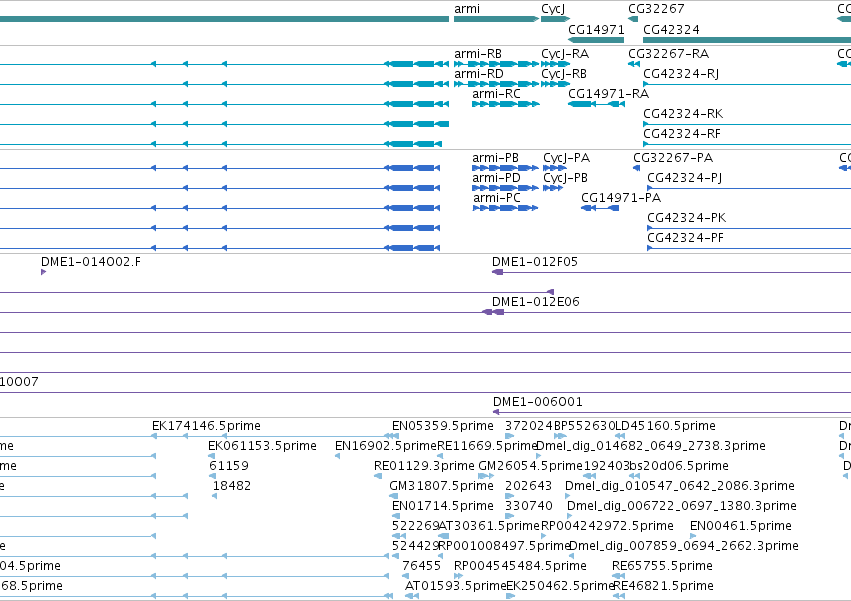Click the armi gene bar

click(496, 19)
